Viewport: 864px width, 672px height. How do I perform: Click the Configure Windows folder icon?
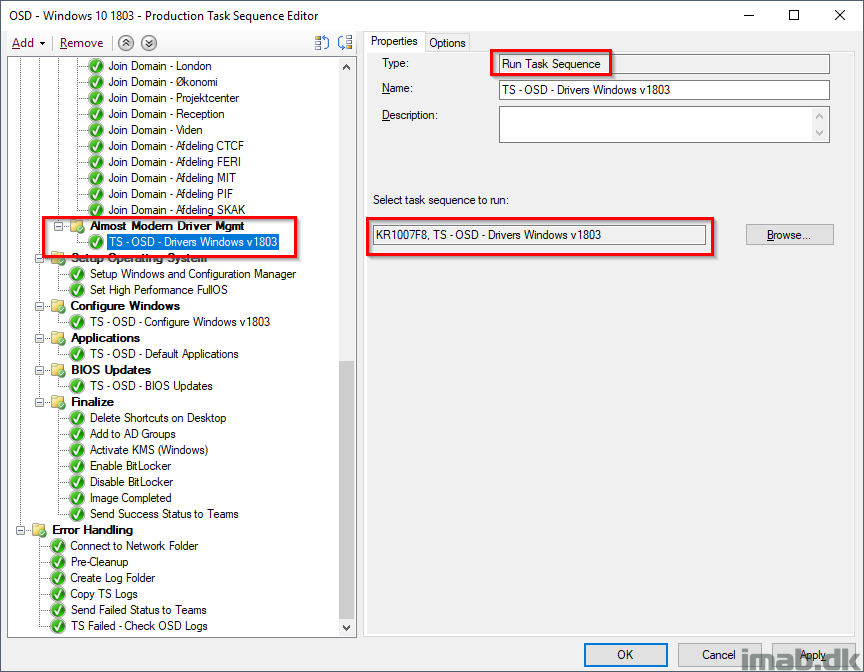58,306
